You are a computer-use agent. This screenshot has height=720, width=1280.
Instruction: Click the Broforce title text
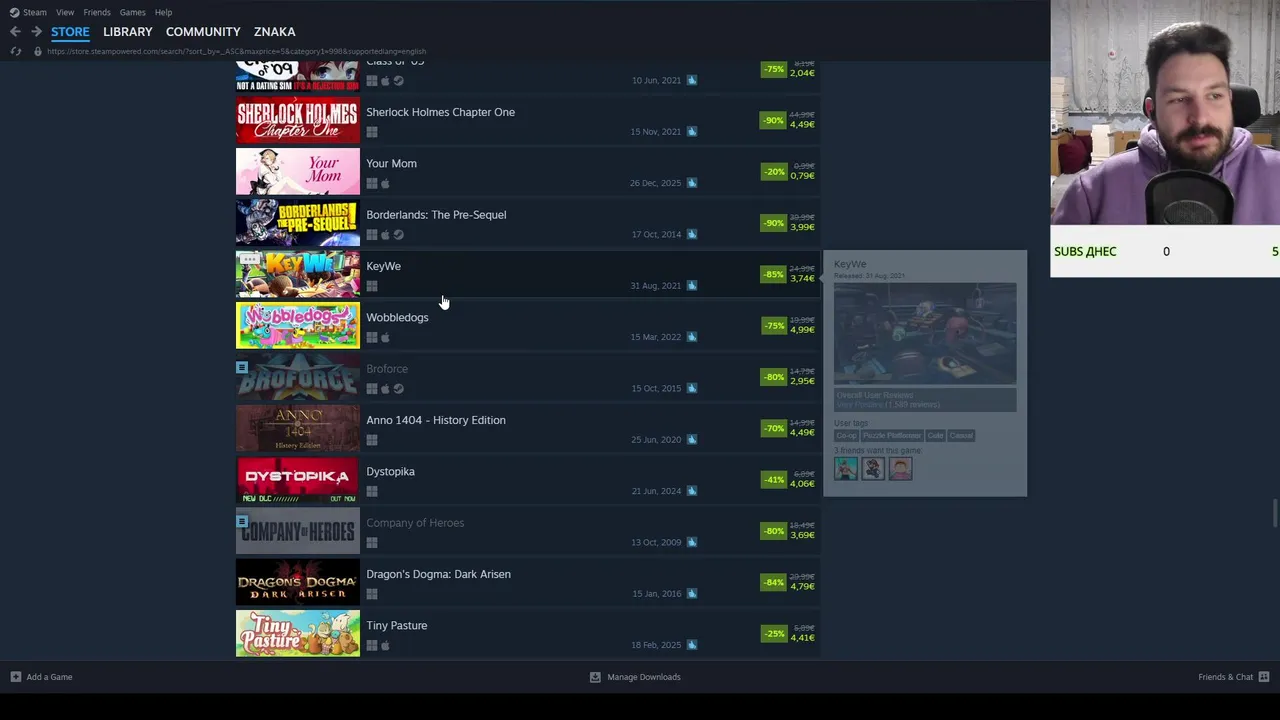coord(387,369)
